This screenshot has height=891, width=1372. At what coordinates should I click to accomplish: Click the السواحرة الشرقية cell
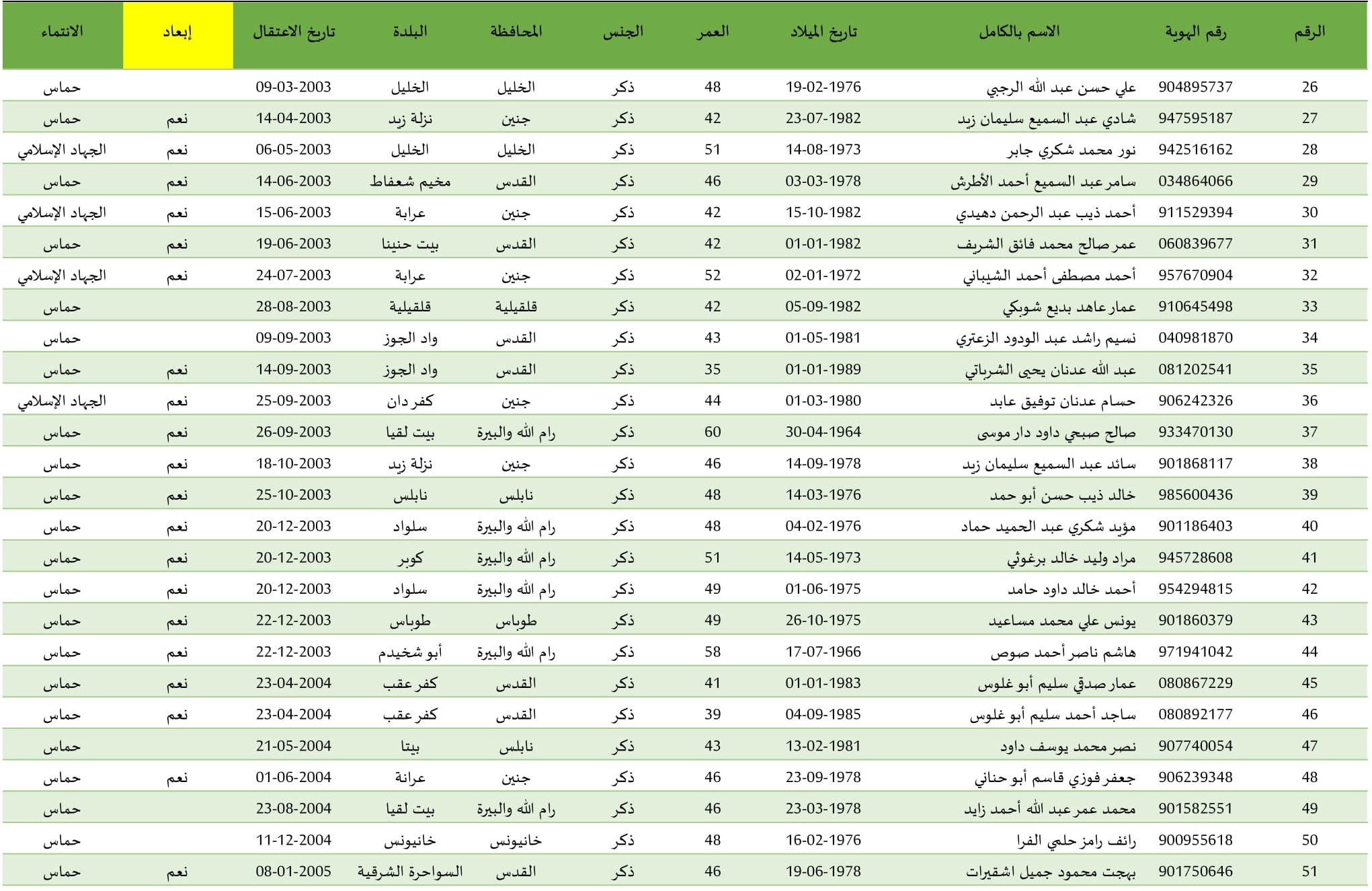click(x=410, y=871)
